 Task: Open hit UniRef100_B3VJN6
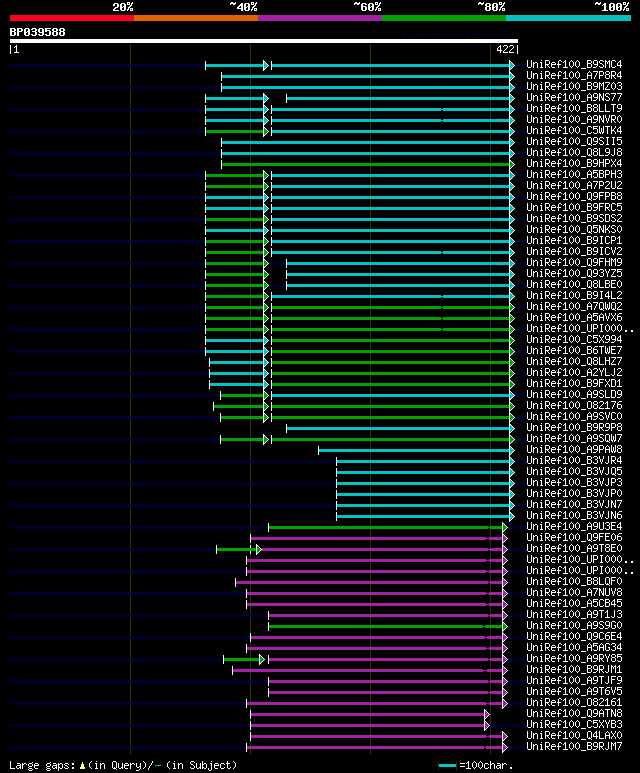[574, 516]
